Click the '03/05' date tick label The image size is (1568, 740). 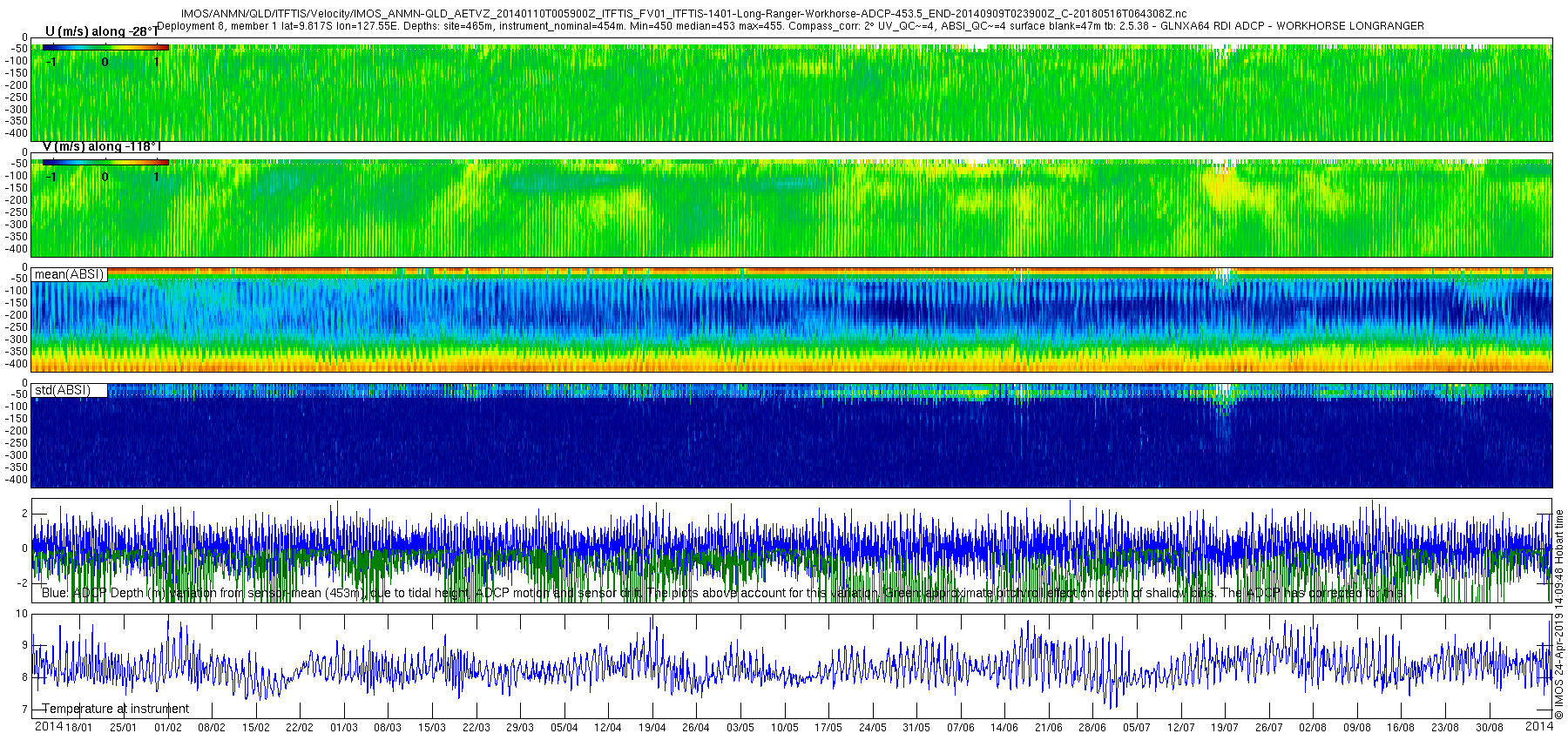740,728
